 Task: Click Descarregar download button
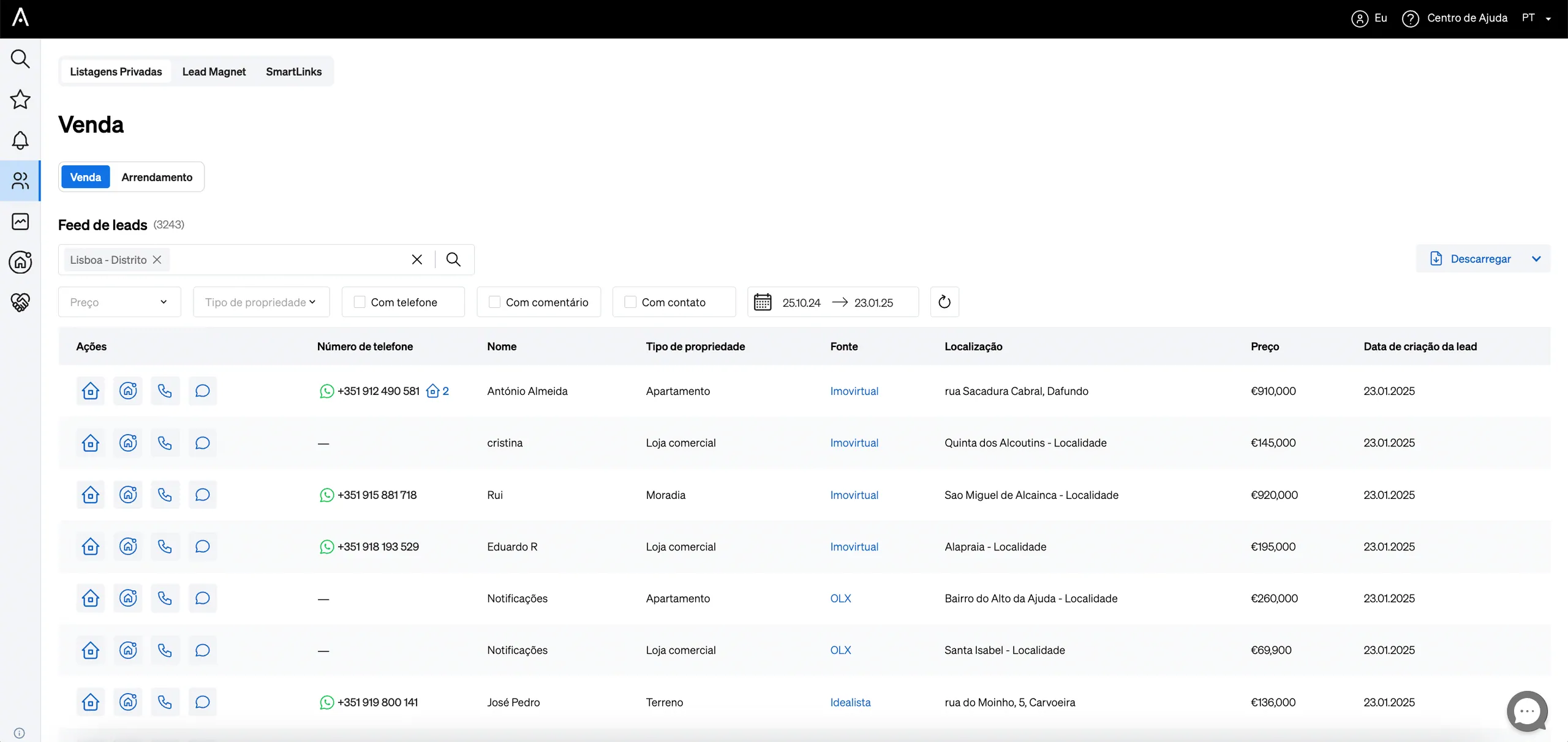coord(1470,259)
